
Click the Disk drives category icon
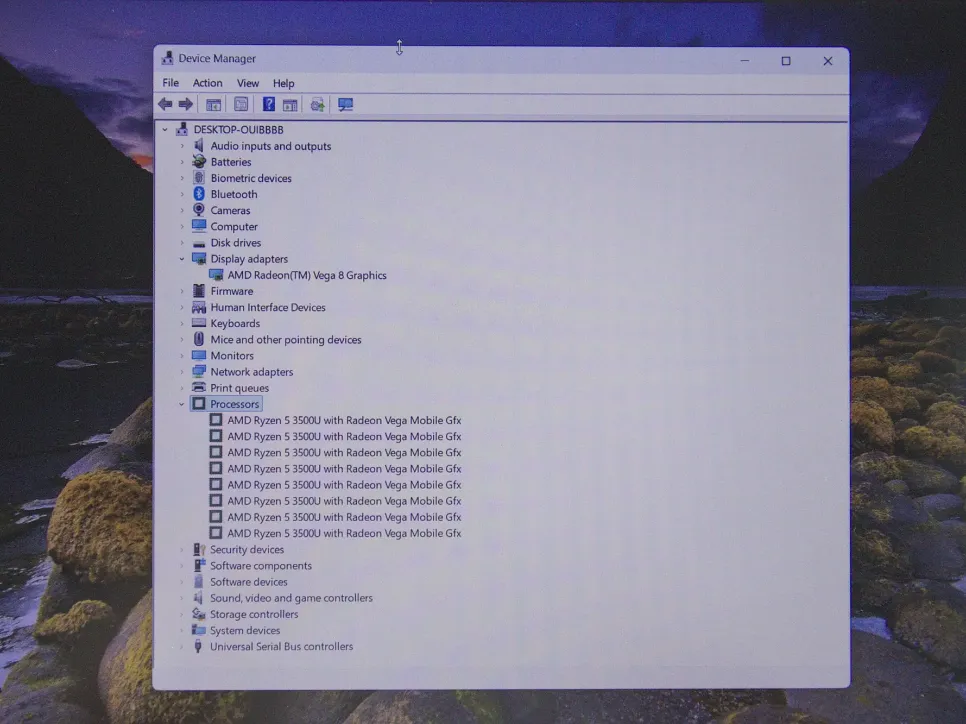[x=198, y=243]
